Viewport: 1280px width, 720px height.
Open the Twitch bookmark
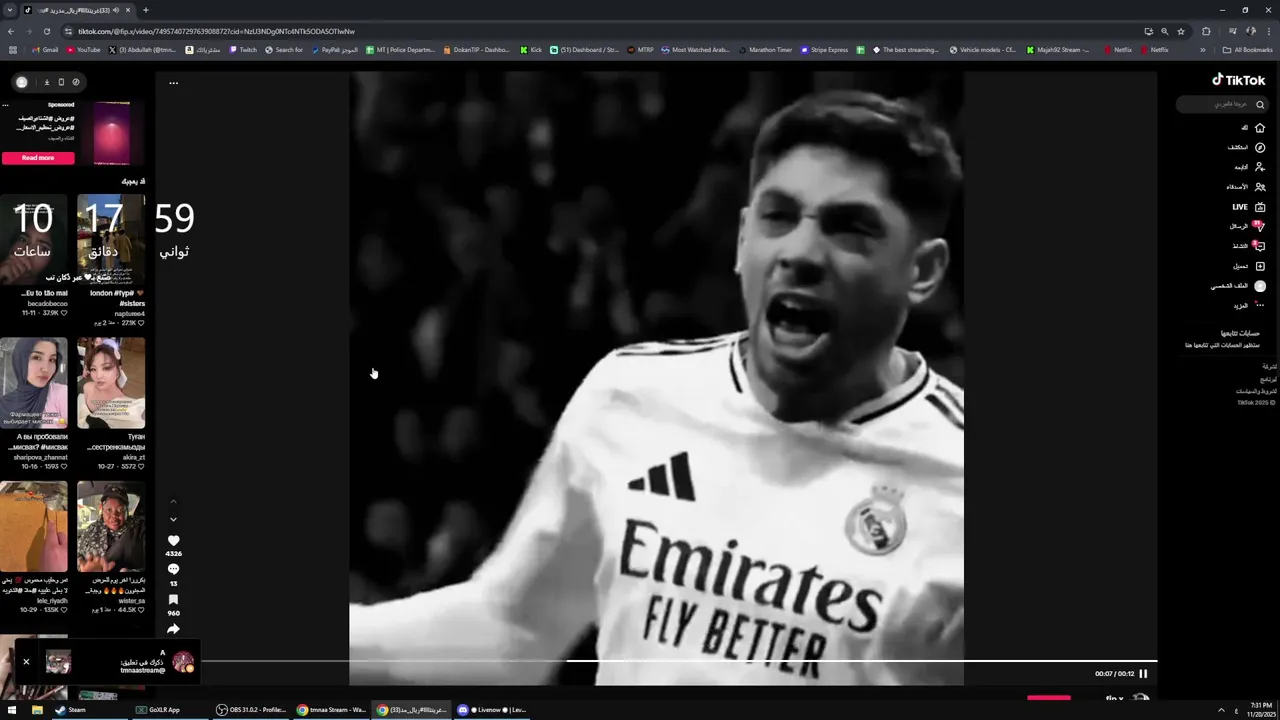click(x=242, y=50)
